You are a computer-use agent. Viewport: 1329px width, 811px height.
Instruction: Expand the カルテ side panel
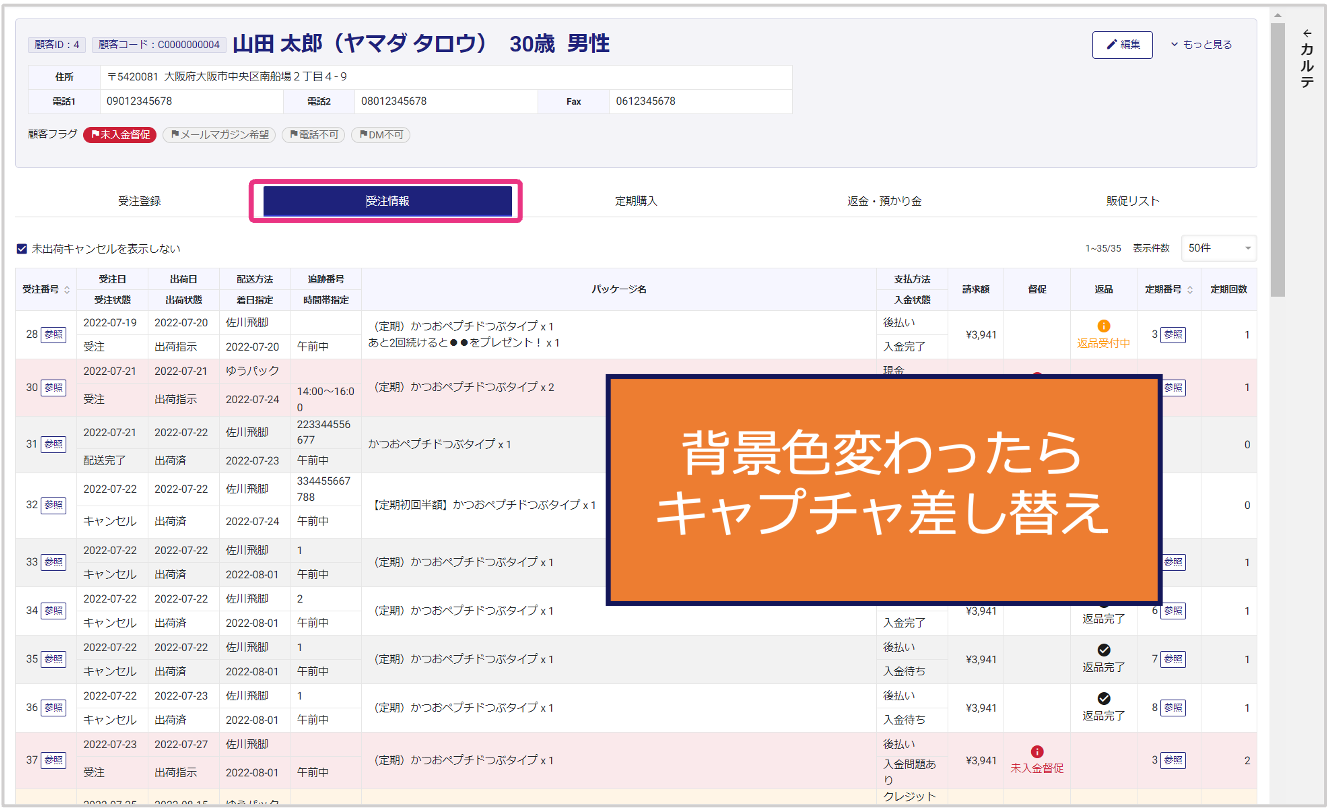pyautogui.click(x=1306, y=60)
